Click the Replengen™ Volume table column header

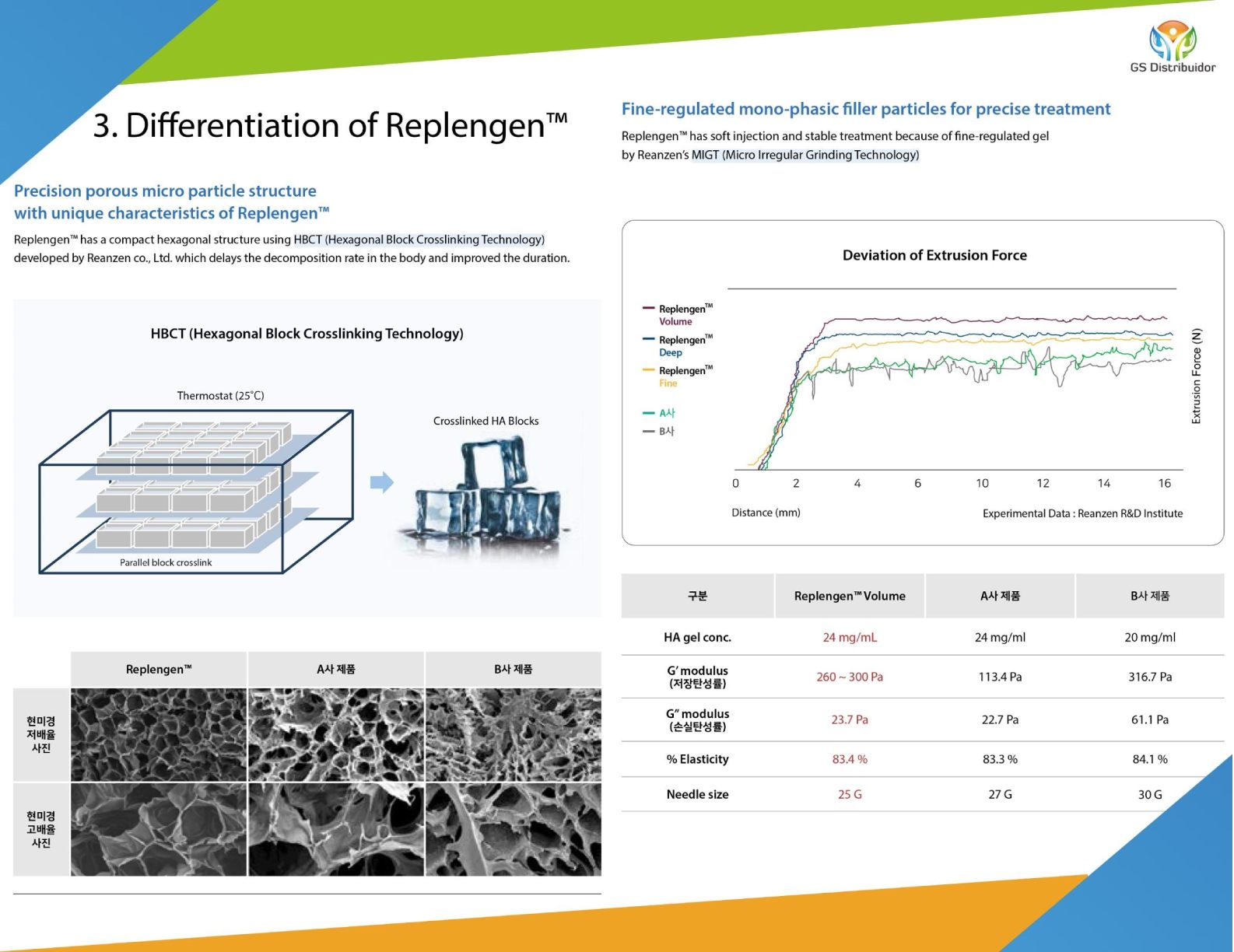(850, 596)
